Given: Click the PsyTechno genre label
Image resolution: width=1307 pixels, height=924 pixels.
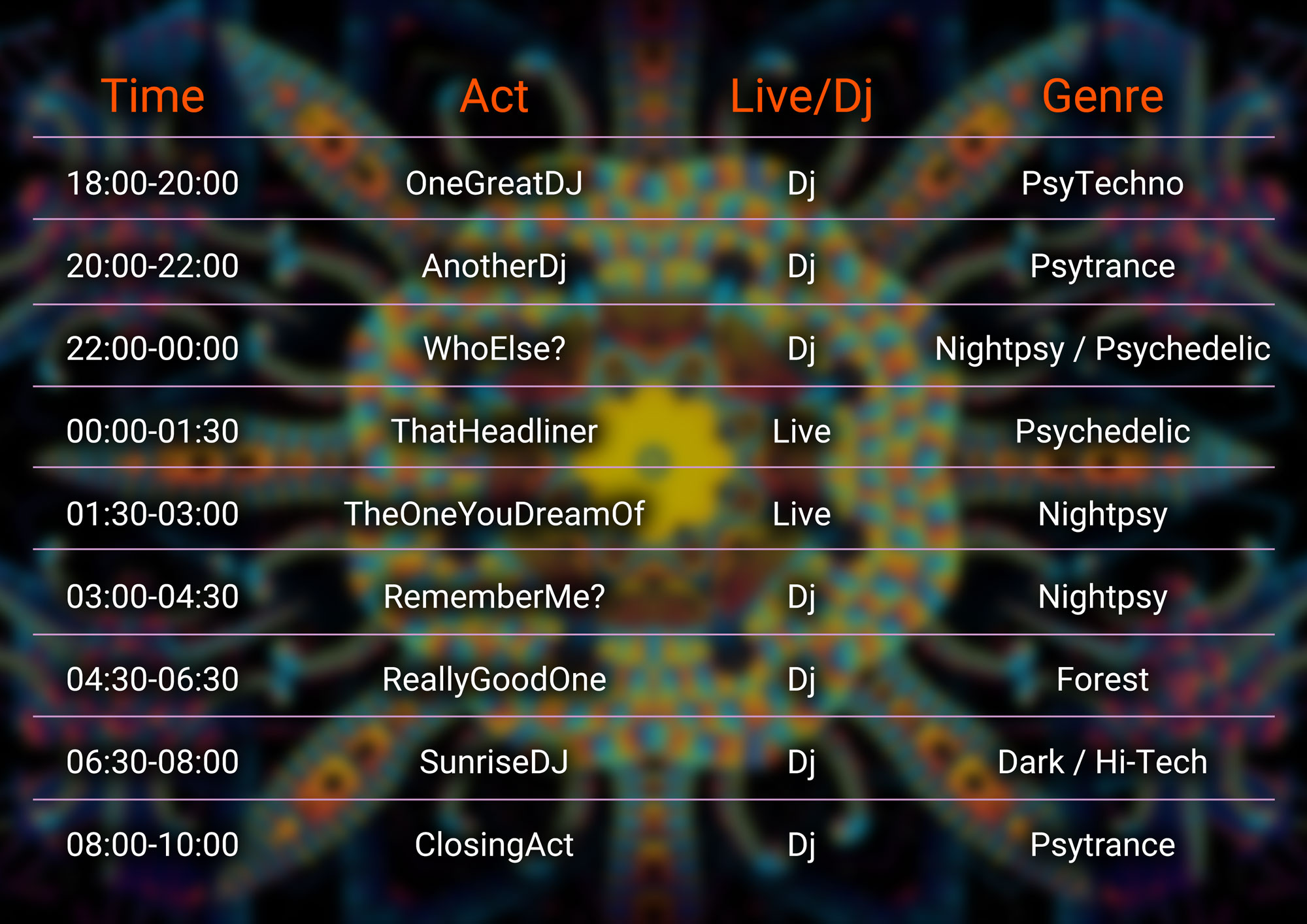Looking at the screenshot, I should point(1102,184).
